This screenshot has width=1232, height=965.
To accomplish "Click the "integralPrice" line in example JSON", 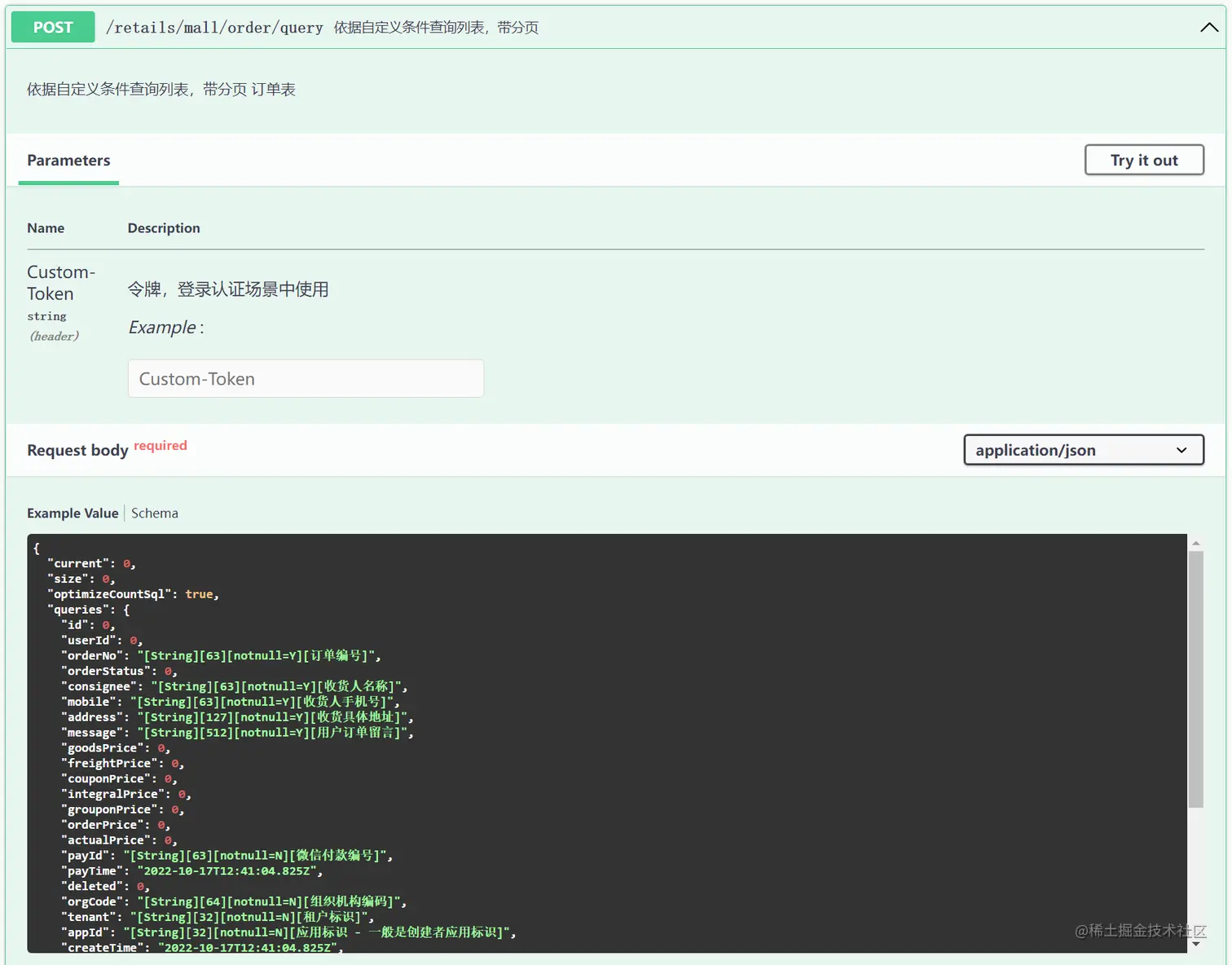I will tap(126, 794).
